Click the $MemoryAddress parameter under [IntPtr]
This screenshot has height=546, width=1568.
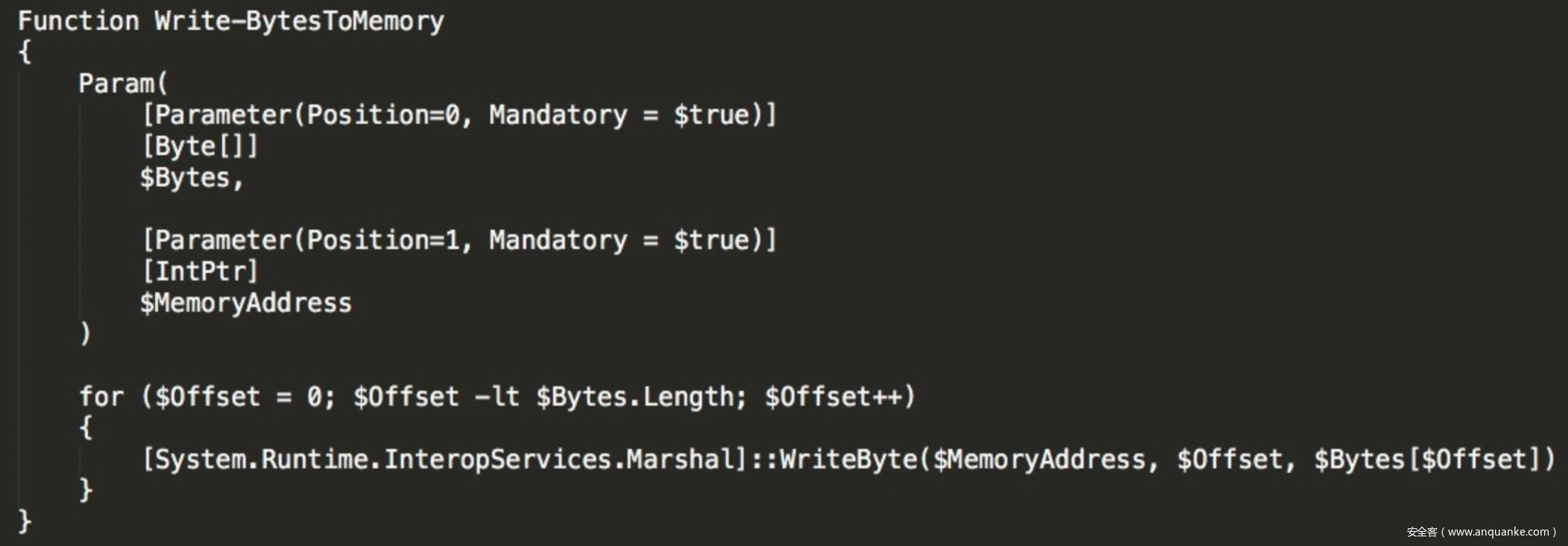coord(246,303)
